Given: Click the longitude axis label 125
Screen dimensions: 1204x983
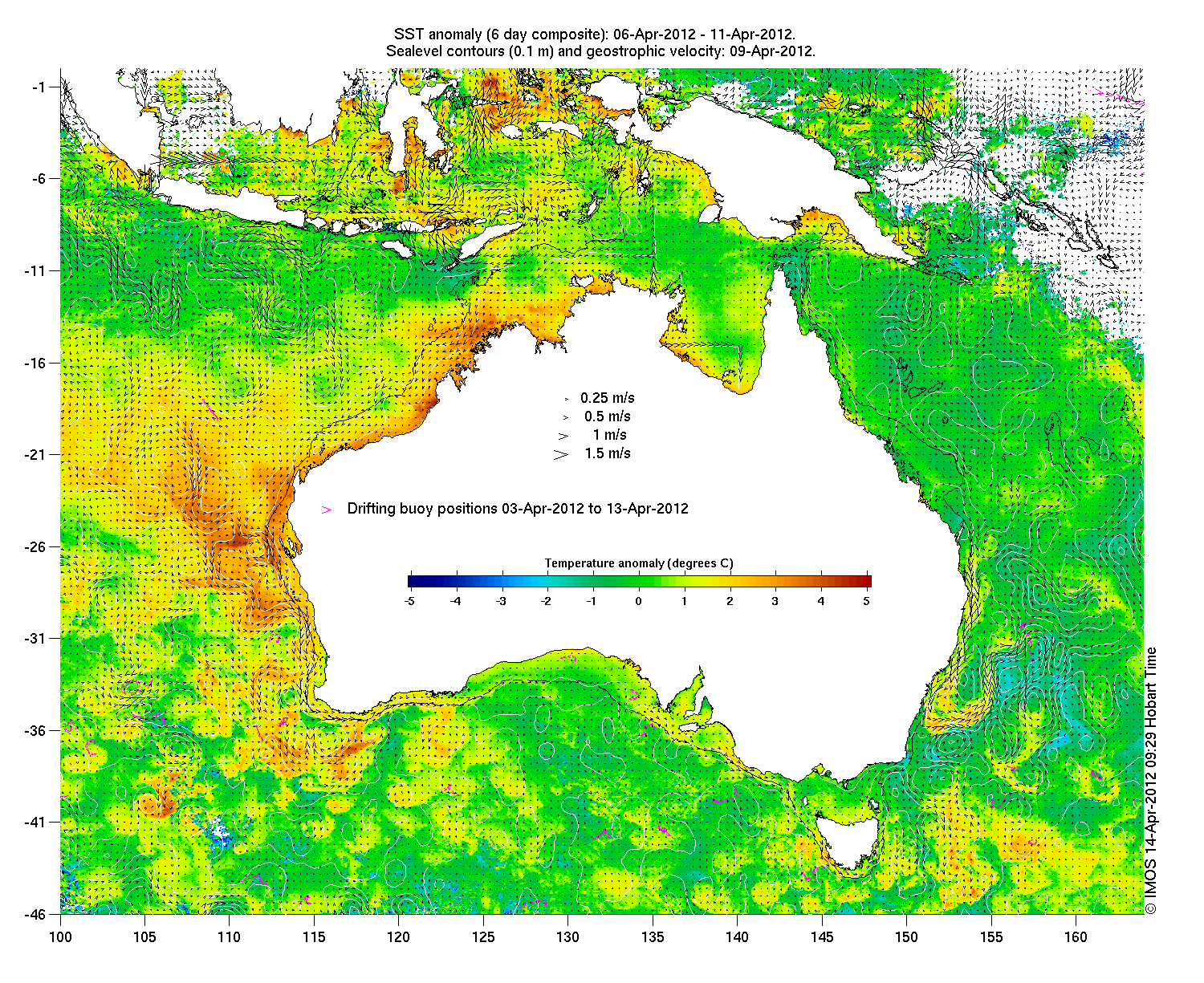Looking at the screenshot, I should coord(483,937).
